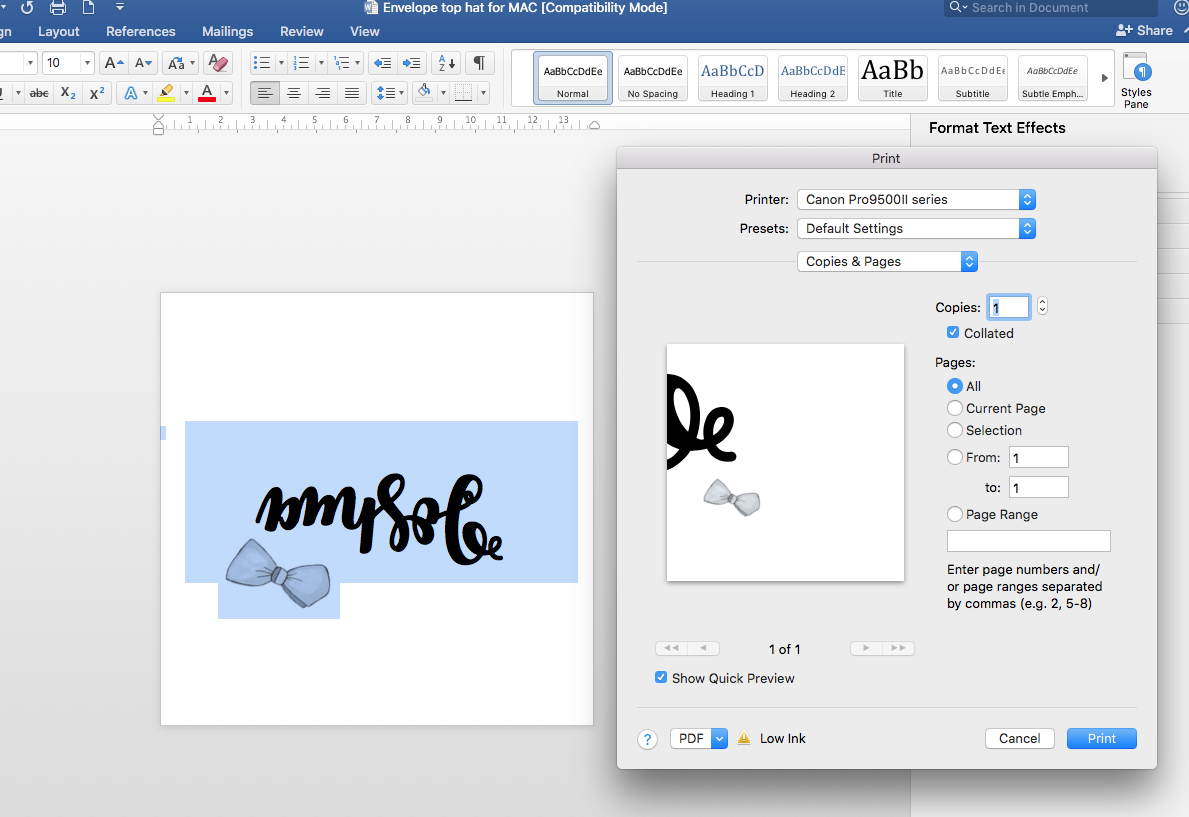The width and height of the screenshot is (1189, 817).
Task: Show paragraph marks with the pilcrow icon
Action: coord(479,63)
